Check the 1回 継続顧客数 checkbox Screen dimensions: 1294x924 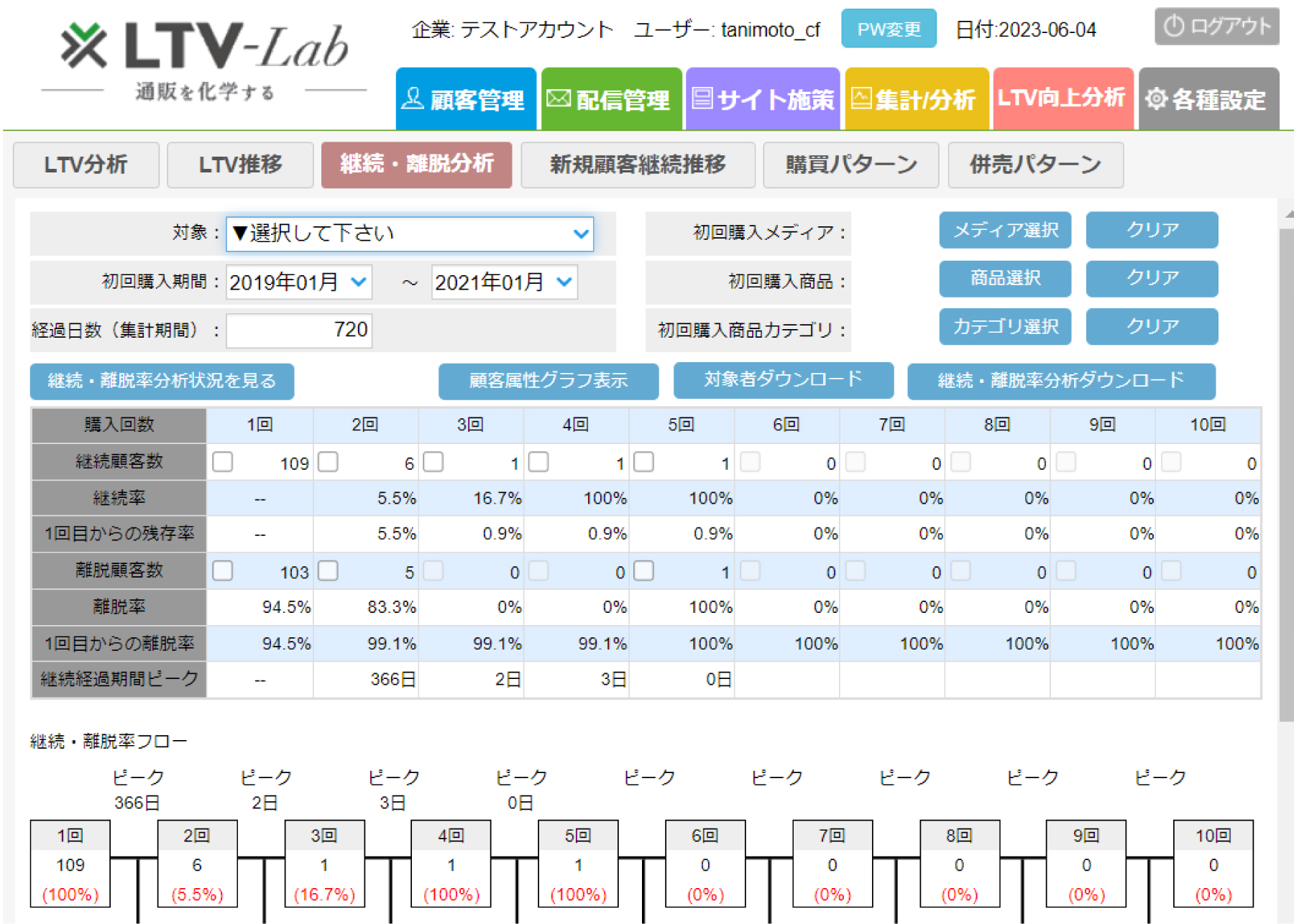pyautogui.click(x=223, y=463)
